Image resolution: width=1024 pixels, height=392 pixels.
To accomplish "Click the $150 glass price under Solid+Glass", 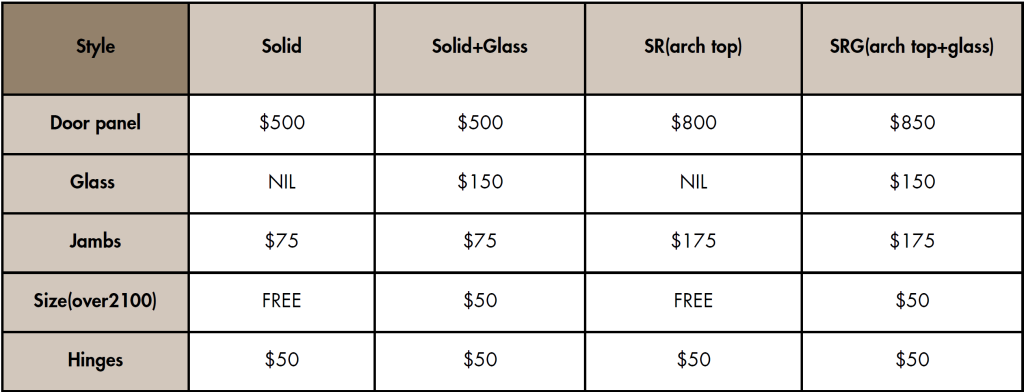I will click(x=479, y=182).
